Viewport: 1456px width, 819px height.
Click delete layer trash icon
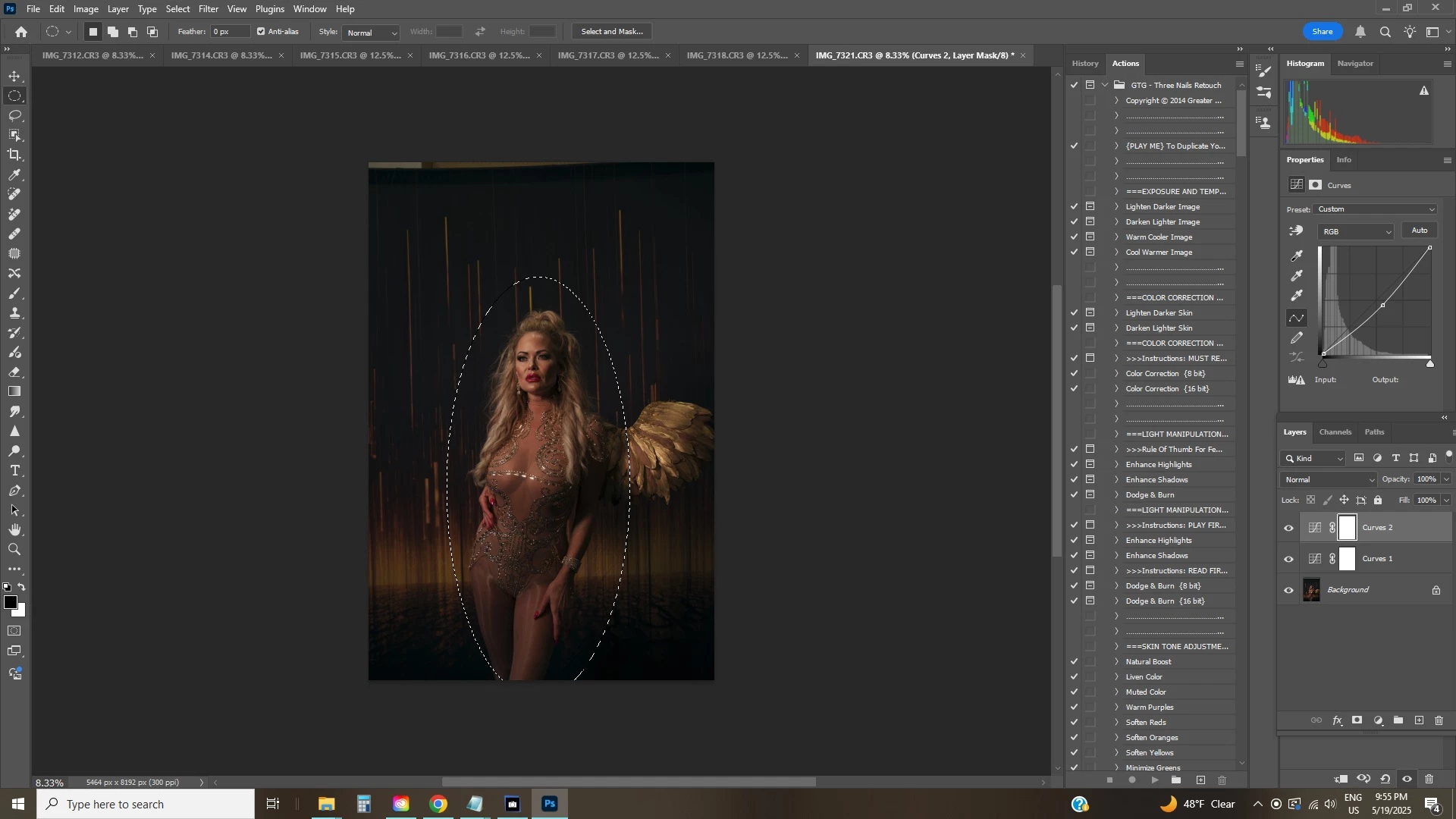click(1439, 721)
